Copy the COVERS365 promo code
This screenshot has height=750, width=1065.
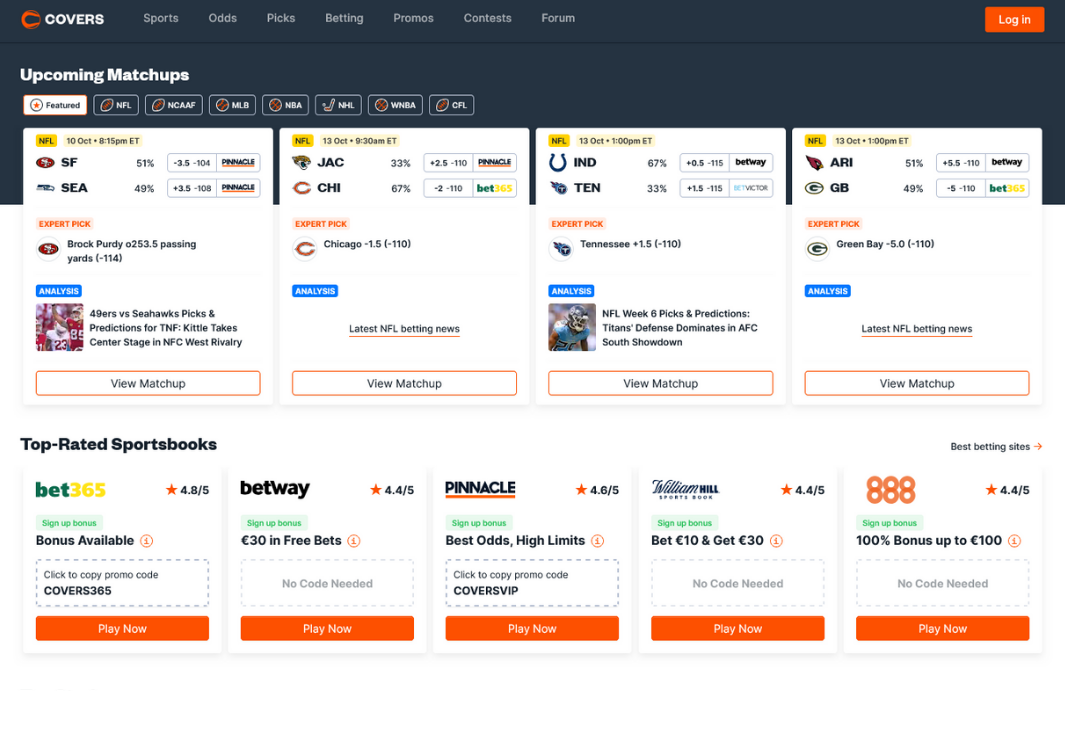pos(122,583)
